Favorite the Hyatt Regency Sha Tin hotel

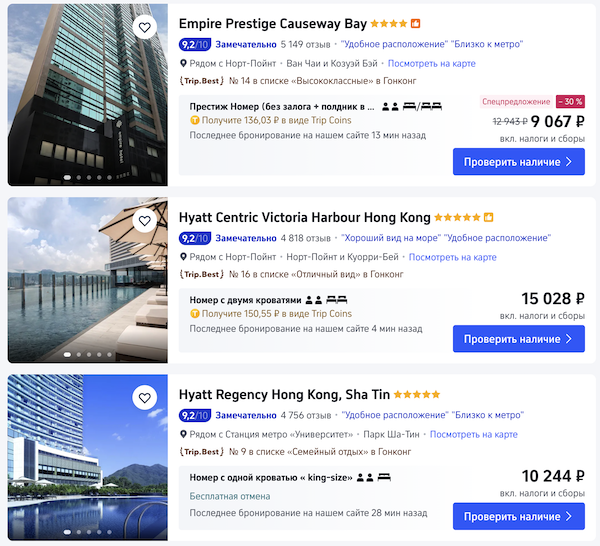tap(145, 398)
